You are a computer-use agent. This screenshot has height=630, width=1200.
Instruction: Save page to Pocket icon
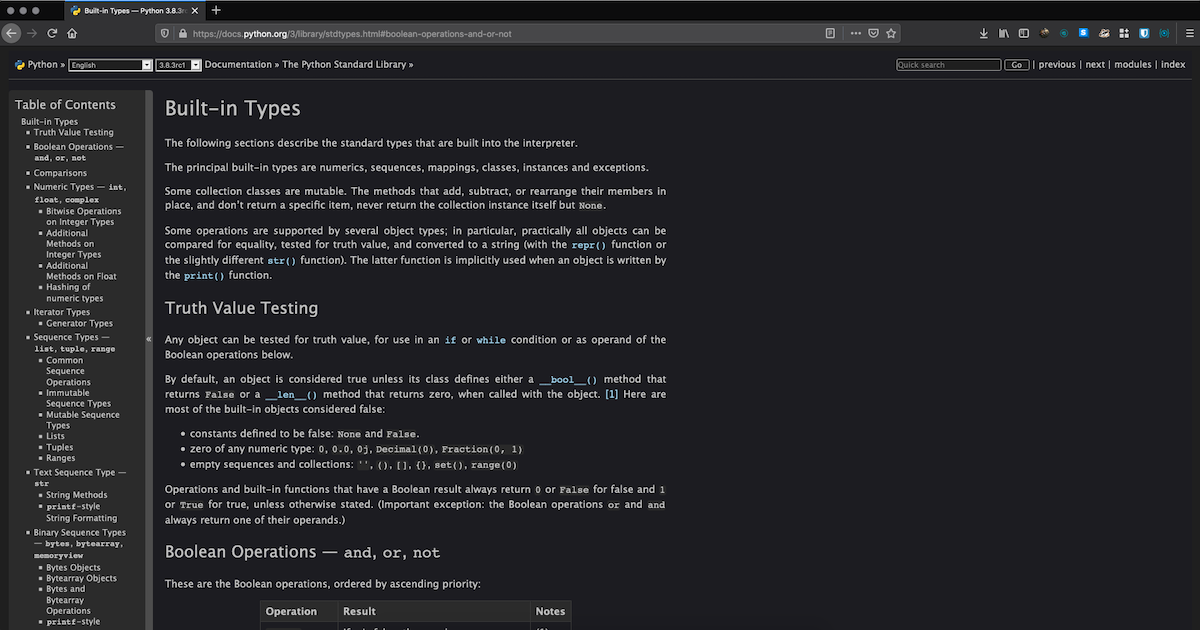(x=873, y=33)
